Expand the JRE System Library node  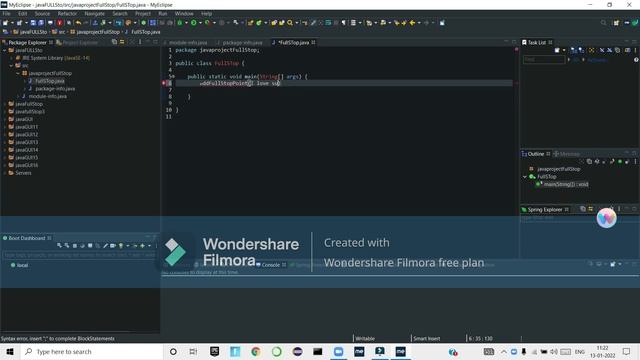tap(11, 58)
